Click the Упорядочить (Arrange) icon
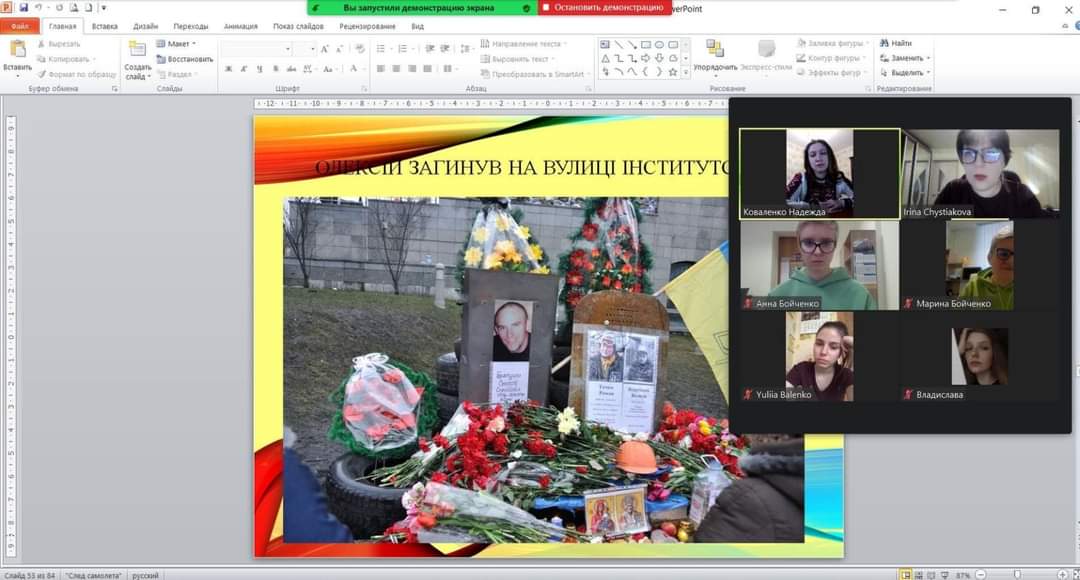Viewport: 1080px width, 580px height. click(715, 49)
